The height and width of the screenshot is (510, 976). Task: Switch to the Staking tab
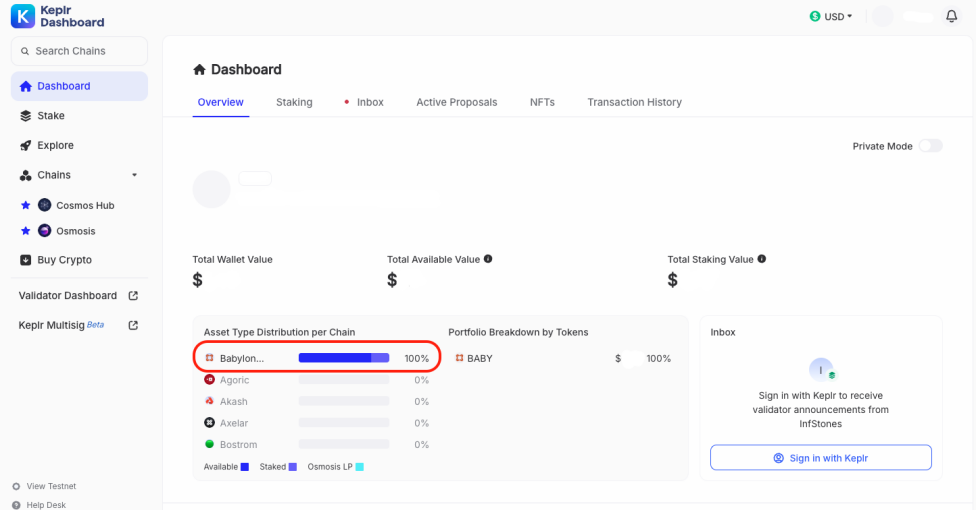pos(294,102)
